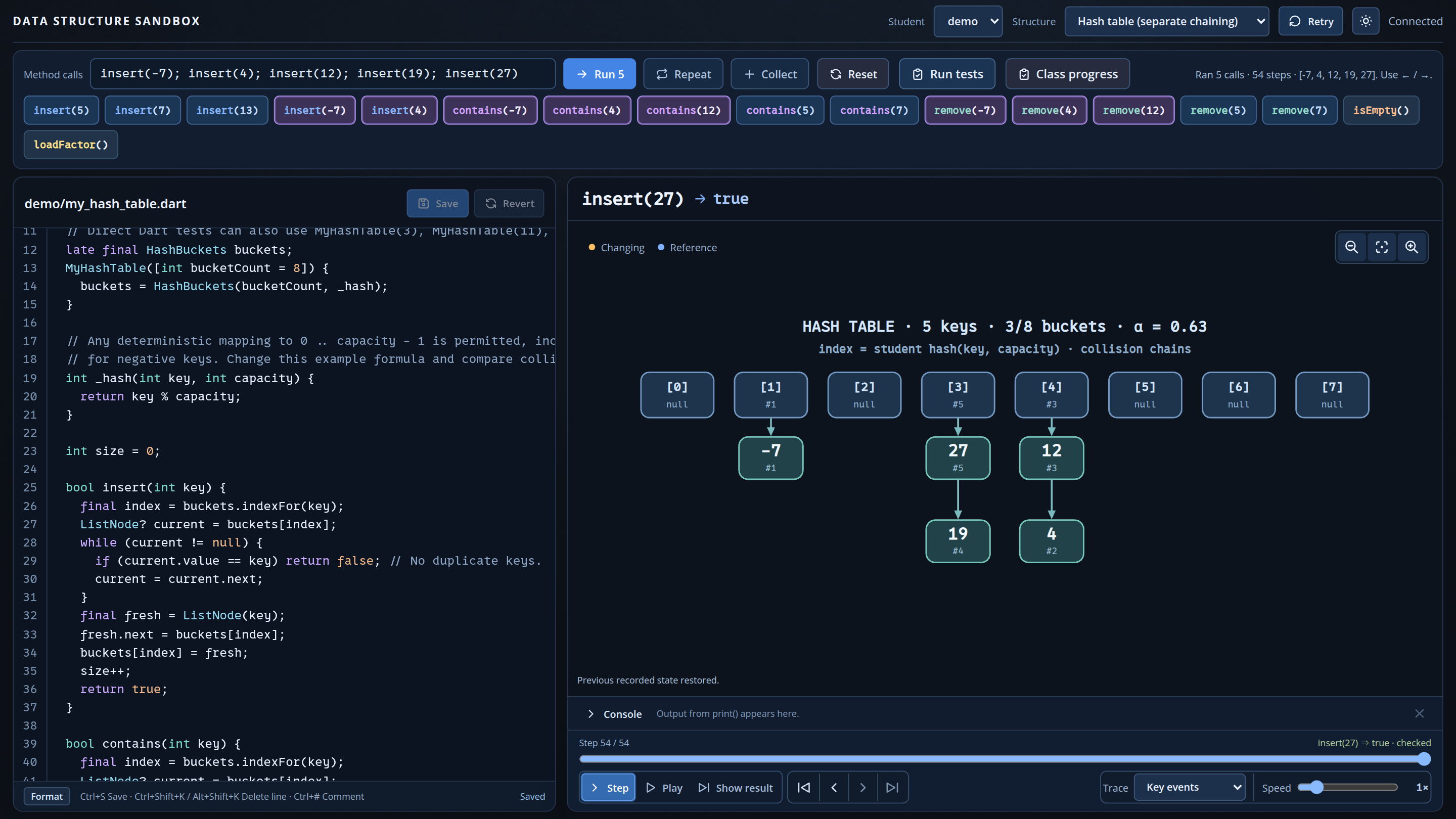1456x819 pixels.
Task: Add insert(13) method chip
Action: pyautogui.click(x=227, y=110)
